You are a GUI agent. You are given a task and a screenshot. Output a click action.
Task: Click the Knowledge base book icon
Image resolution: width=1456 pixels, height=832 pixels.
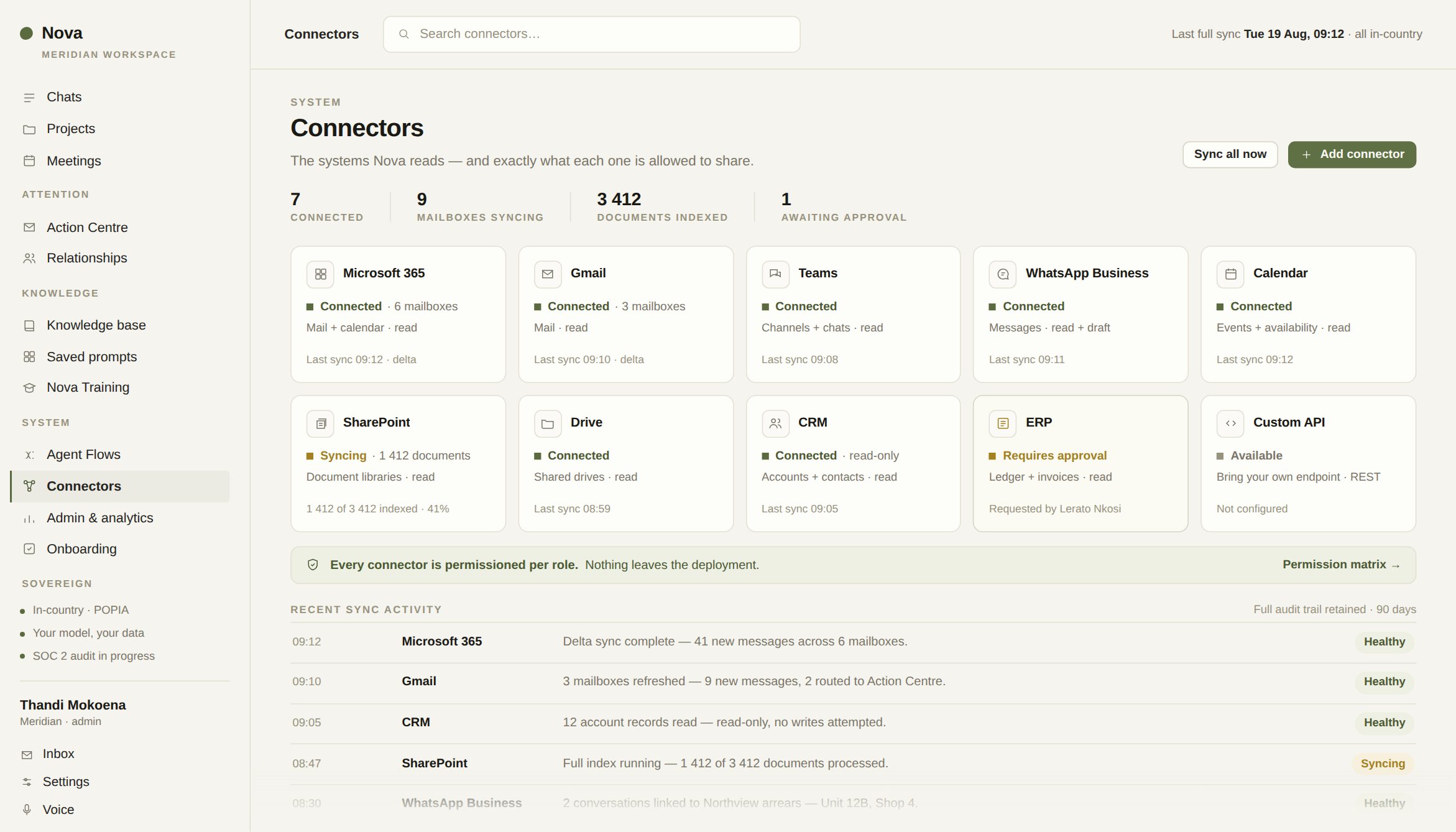pos(29,325)
